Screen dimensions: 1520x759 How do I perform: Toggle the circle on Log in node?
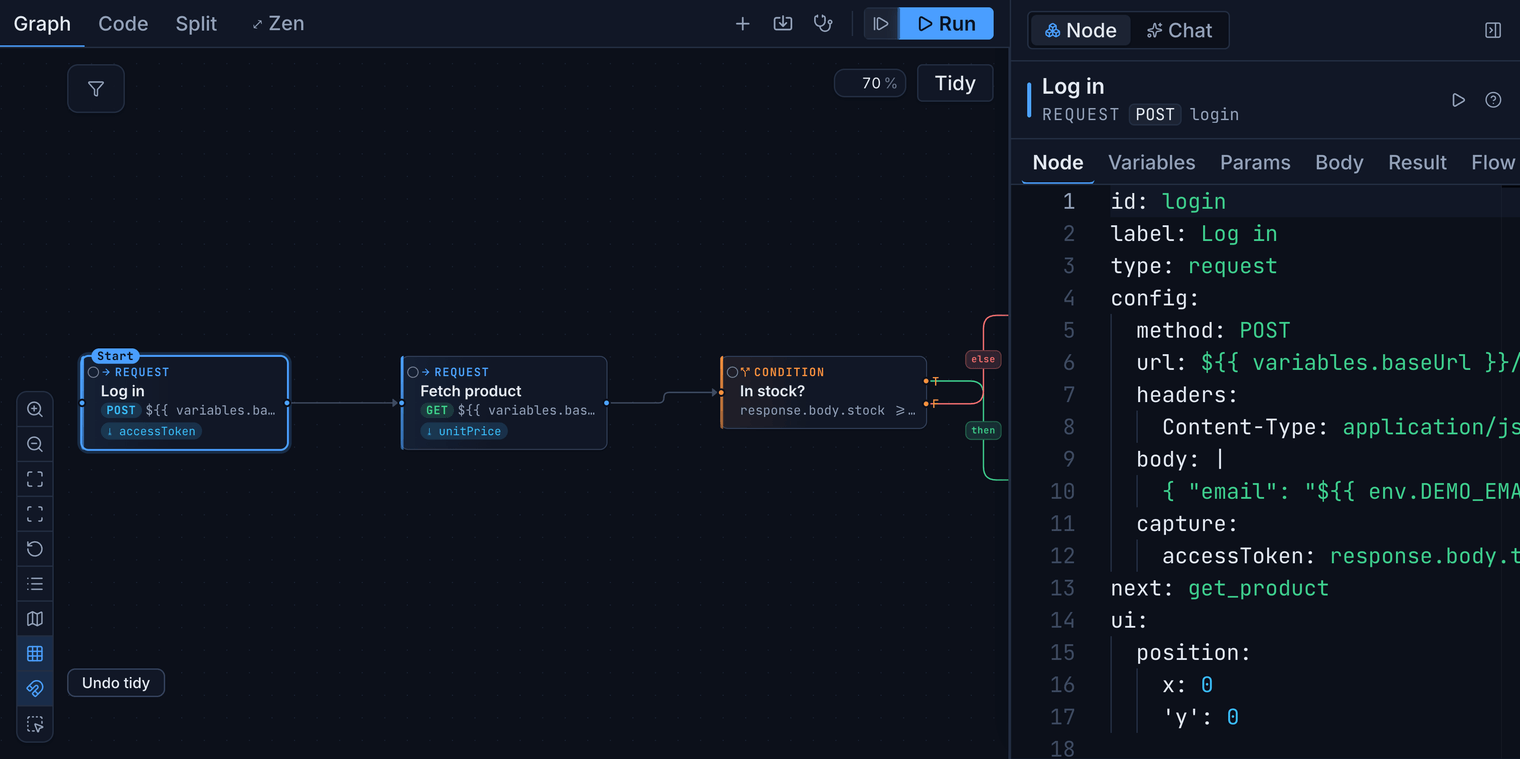pyautogui.click(x=93, y=372)
